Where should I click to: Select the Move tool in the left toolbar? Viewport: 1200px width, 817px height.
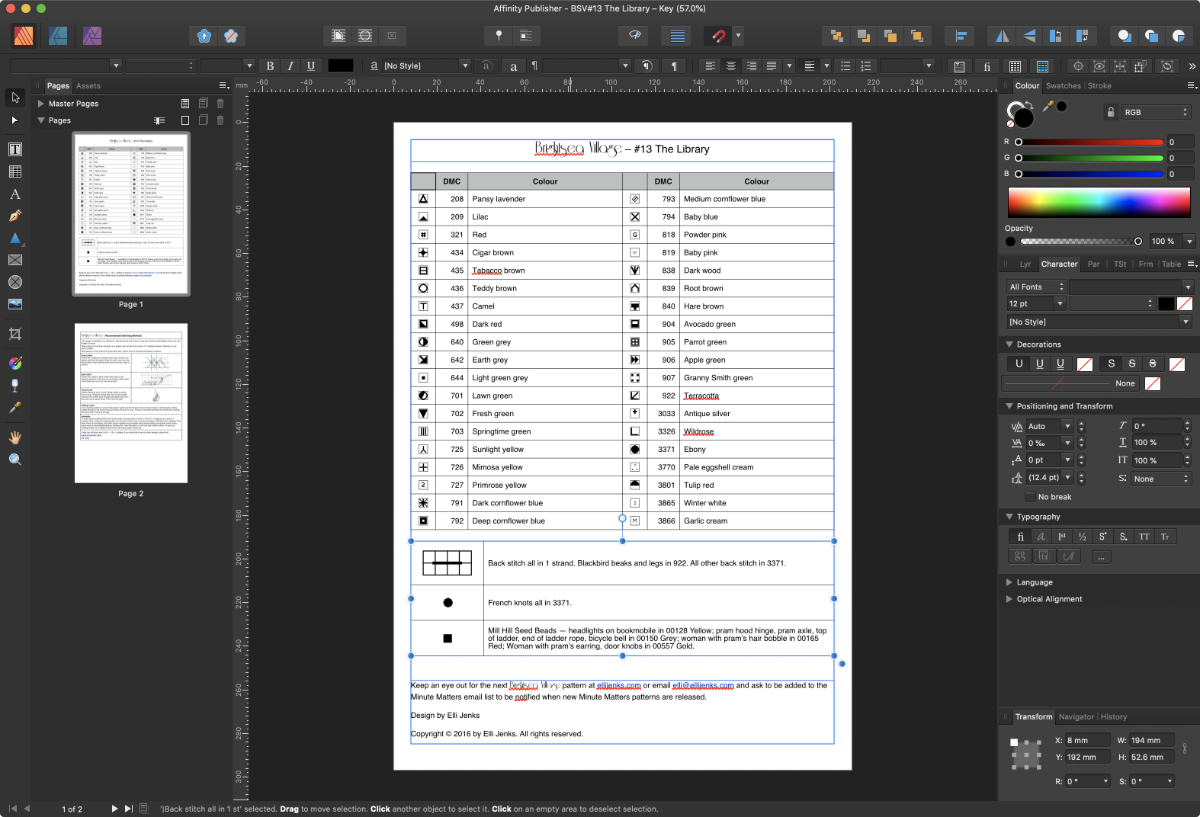click(x=15, y=99)
